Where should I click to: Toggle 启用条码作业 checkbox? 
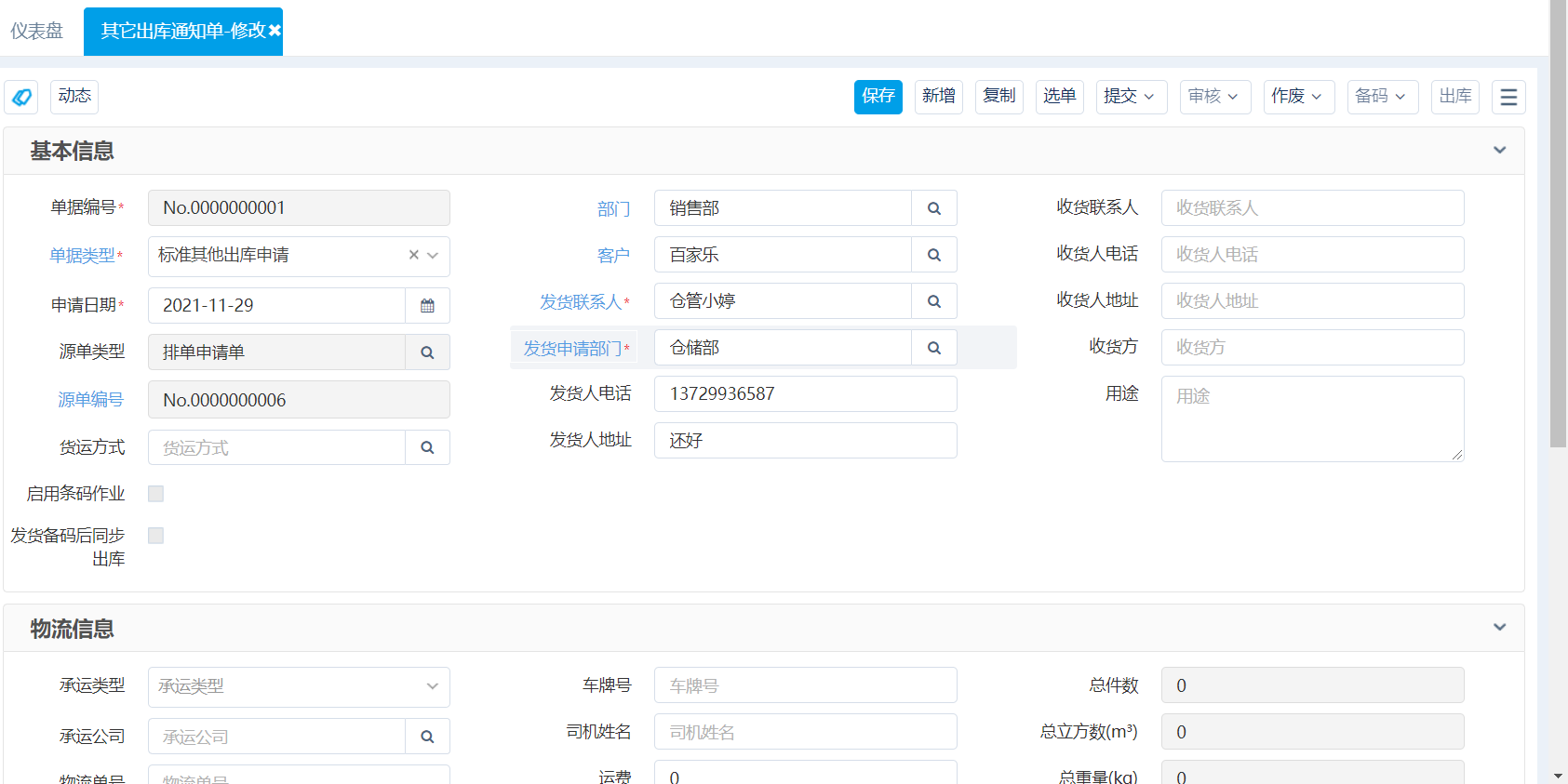pyautogui.click(x=156, y=494)
